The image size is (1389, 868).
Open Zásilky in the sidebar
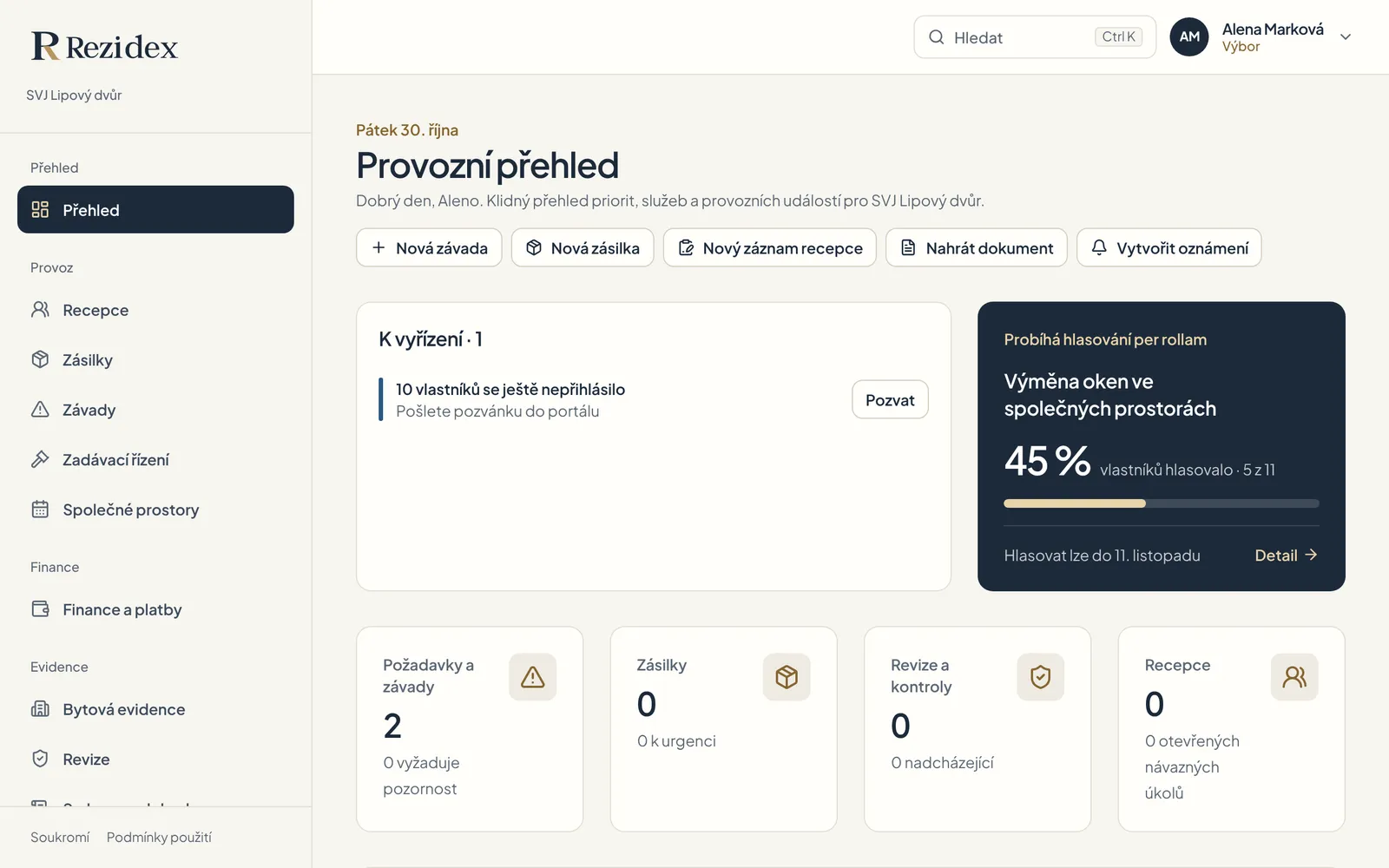(x=155, y=359)
